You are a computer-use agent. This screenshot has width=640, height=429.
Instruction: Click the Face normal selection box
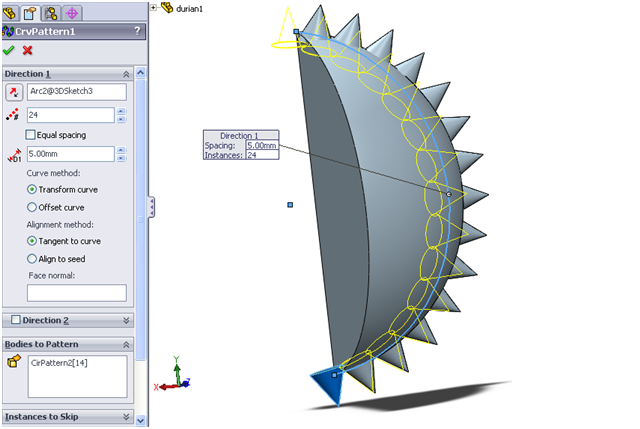click(77, 293)
